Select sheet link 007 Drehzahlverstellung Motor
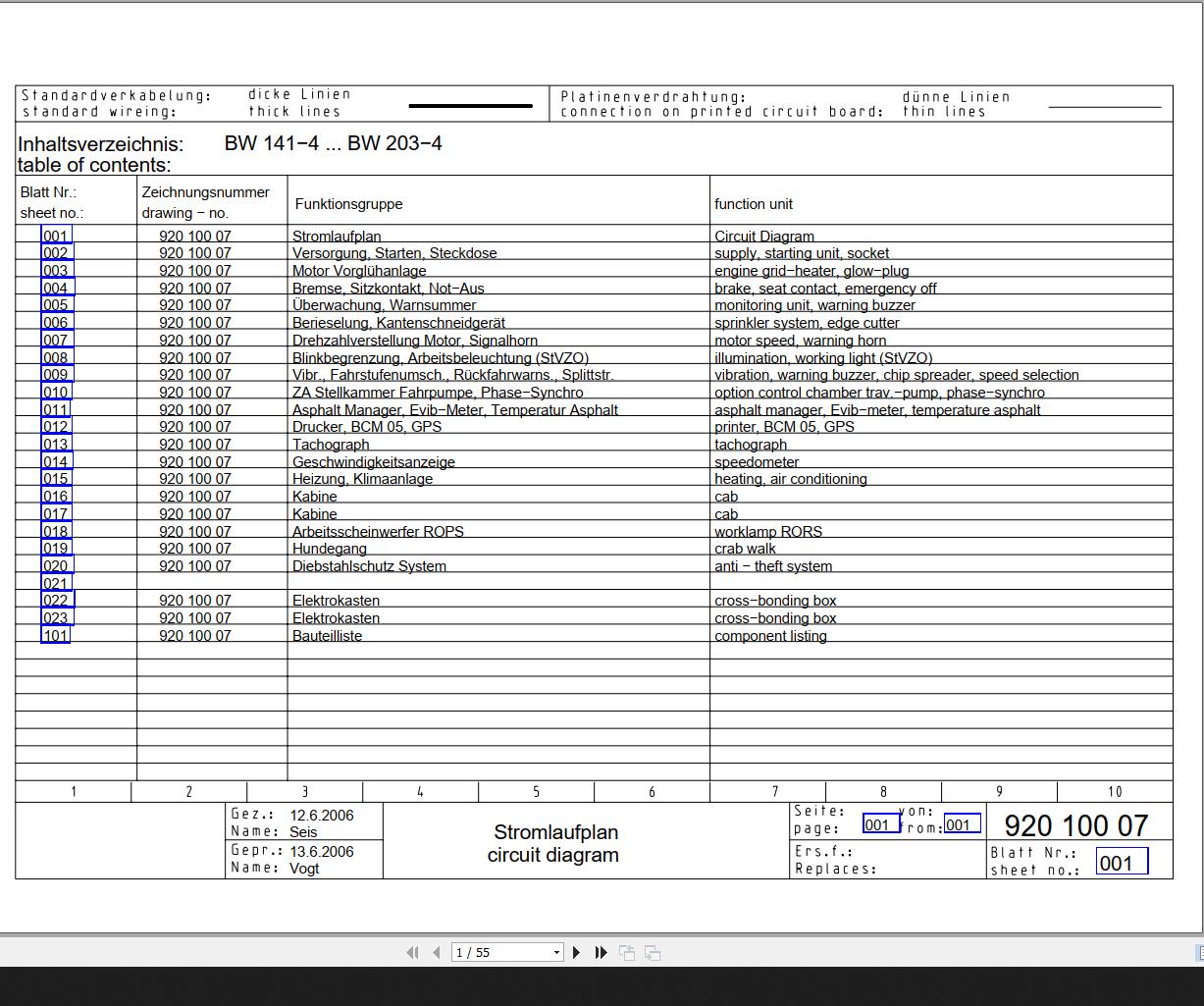The width and height of the screenshot is (1204, 1006). [x=56, y=340]
